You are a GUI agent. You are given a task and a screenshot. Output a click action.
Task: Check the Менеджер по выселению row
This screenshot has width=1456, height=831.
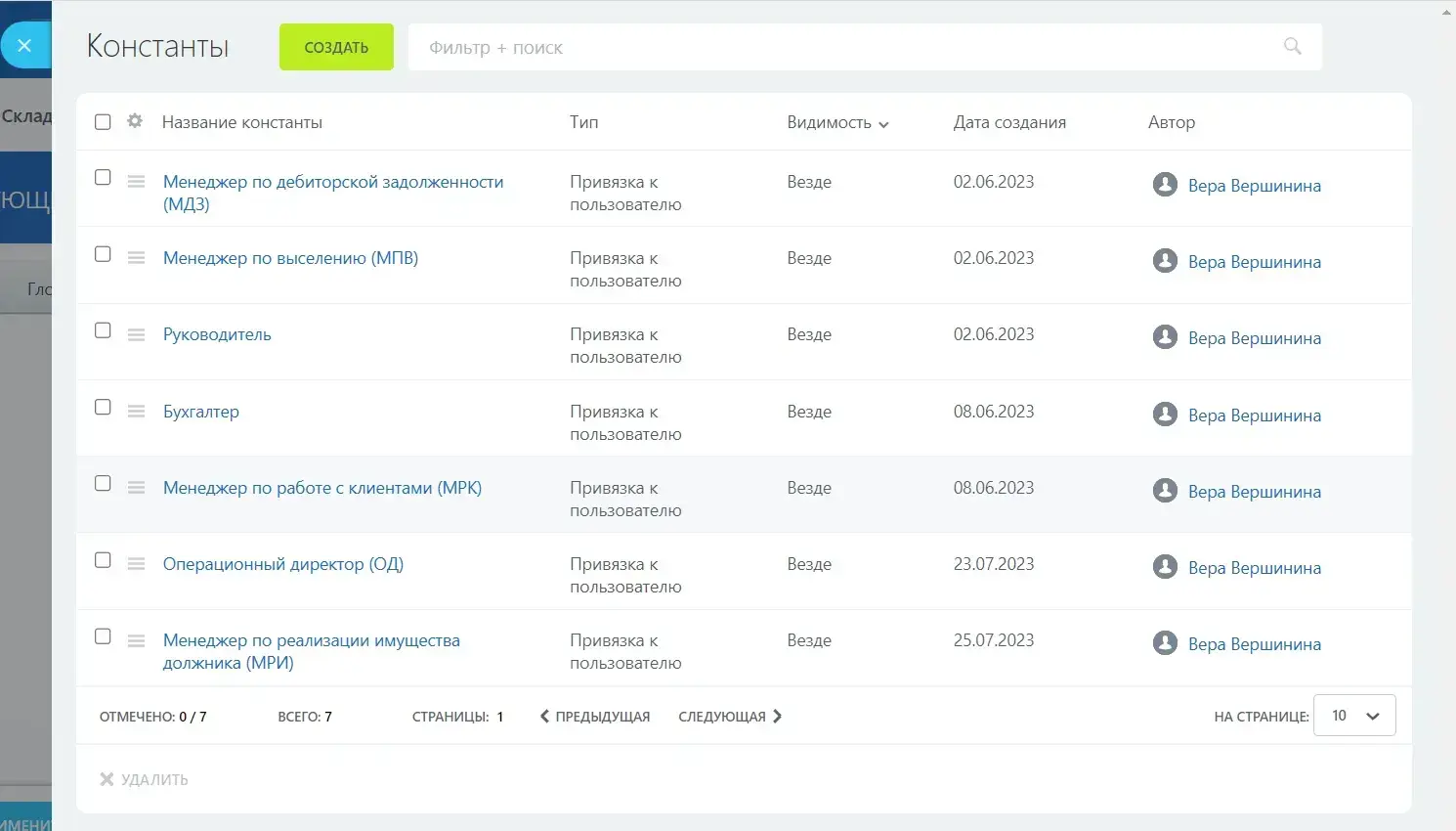[x=103, y=254]
